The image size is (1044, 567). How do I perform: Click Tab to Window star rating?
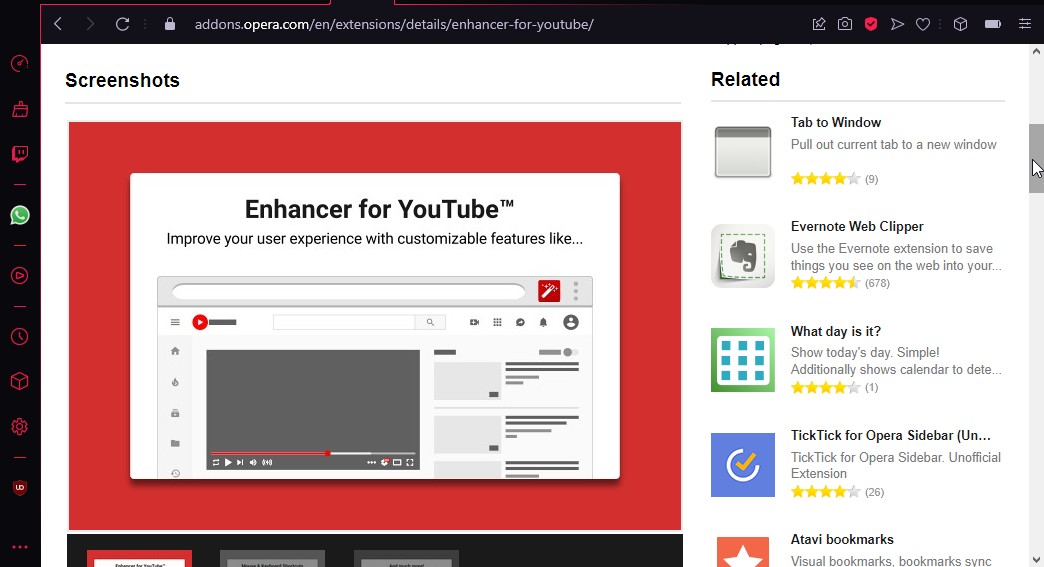[x=826, y=178]
